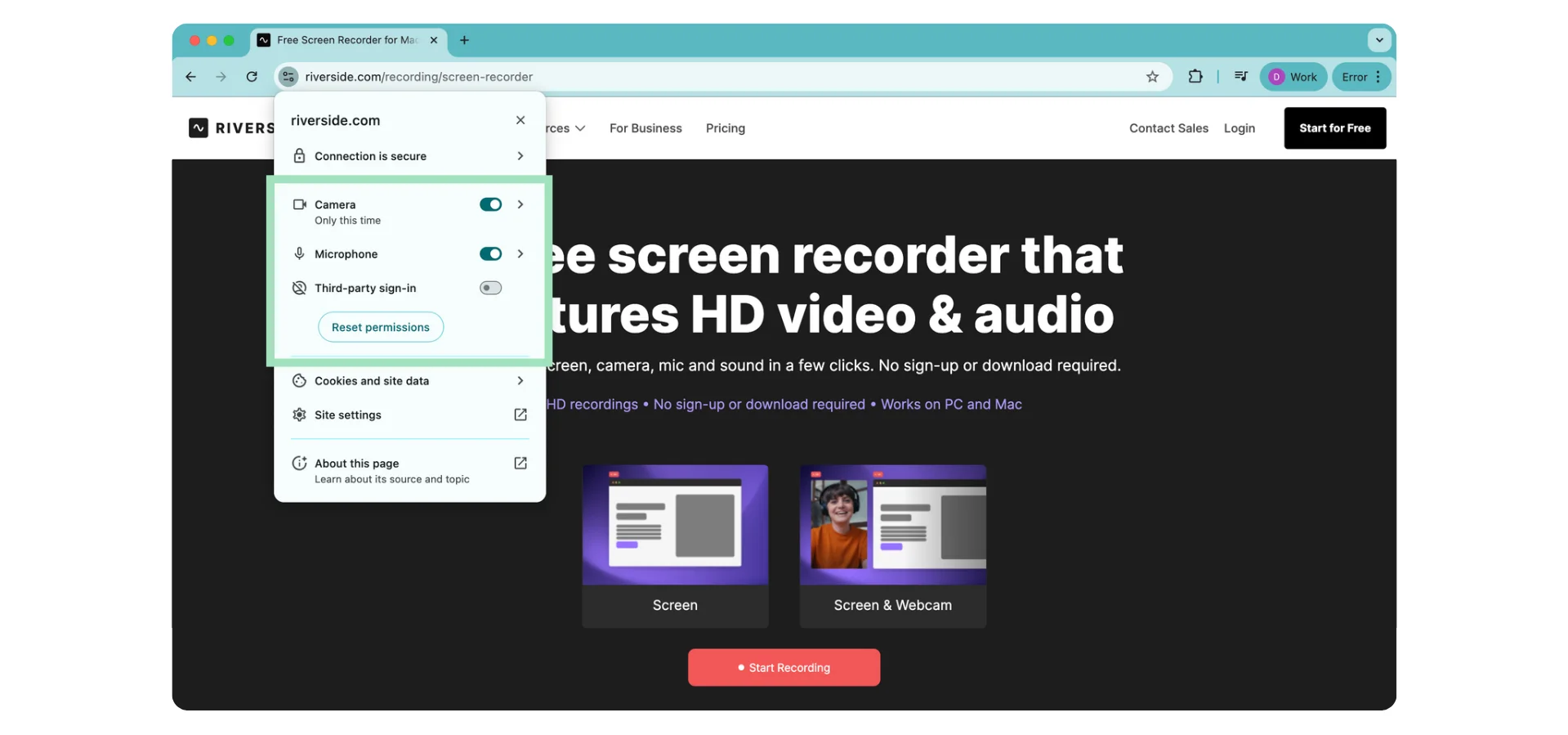Open the media control icon in toolbar

(x=1241, y=77)
